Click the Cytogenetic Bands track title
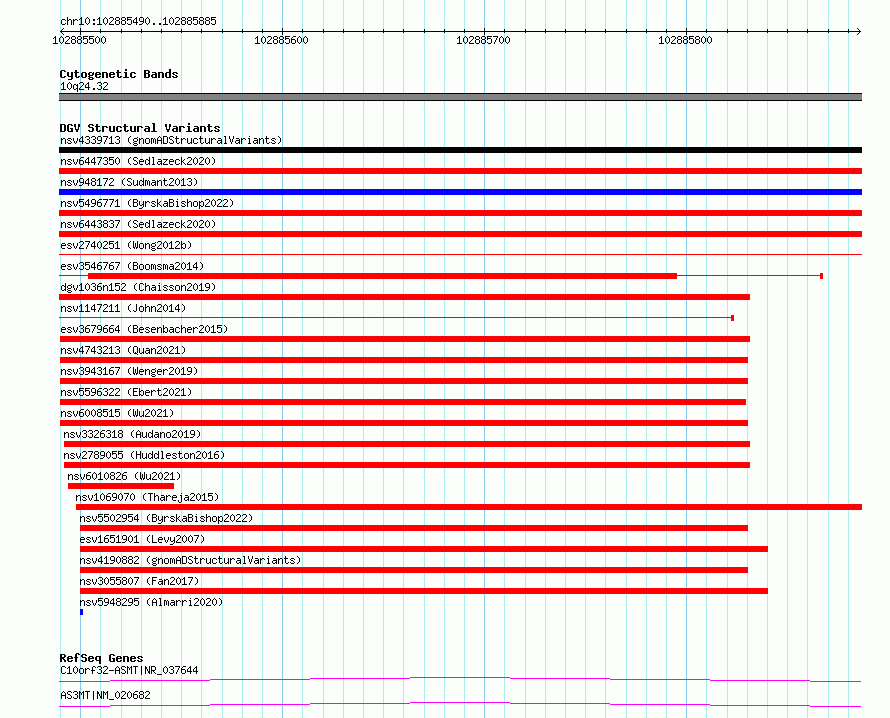This screenshot has width=890, height=718. (119, 74)
